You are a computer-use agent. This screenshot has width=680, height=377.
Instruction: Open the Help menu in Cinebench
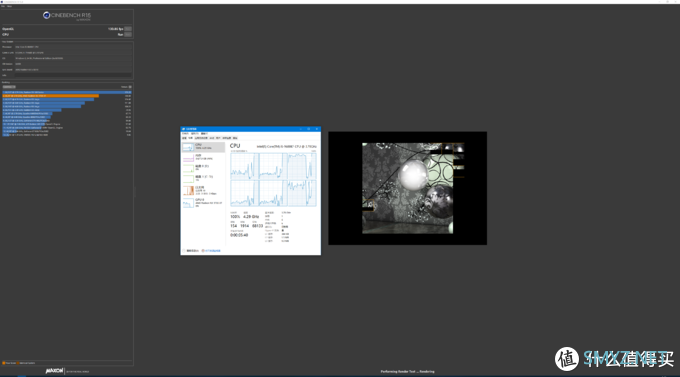10,7
